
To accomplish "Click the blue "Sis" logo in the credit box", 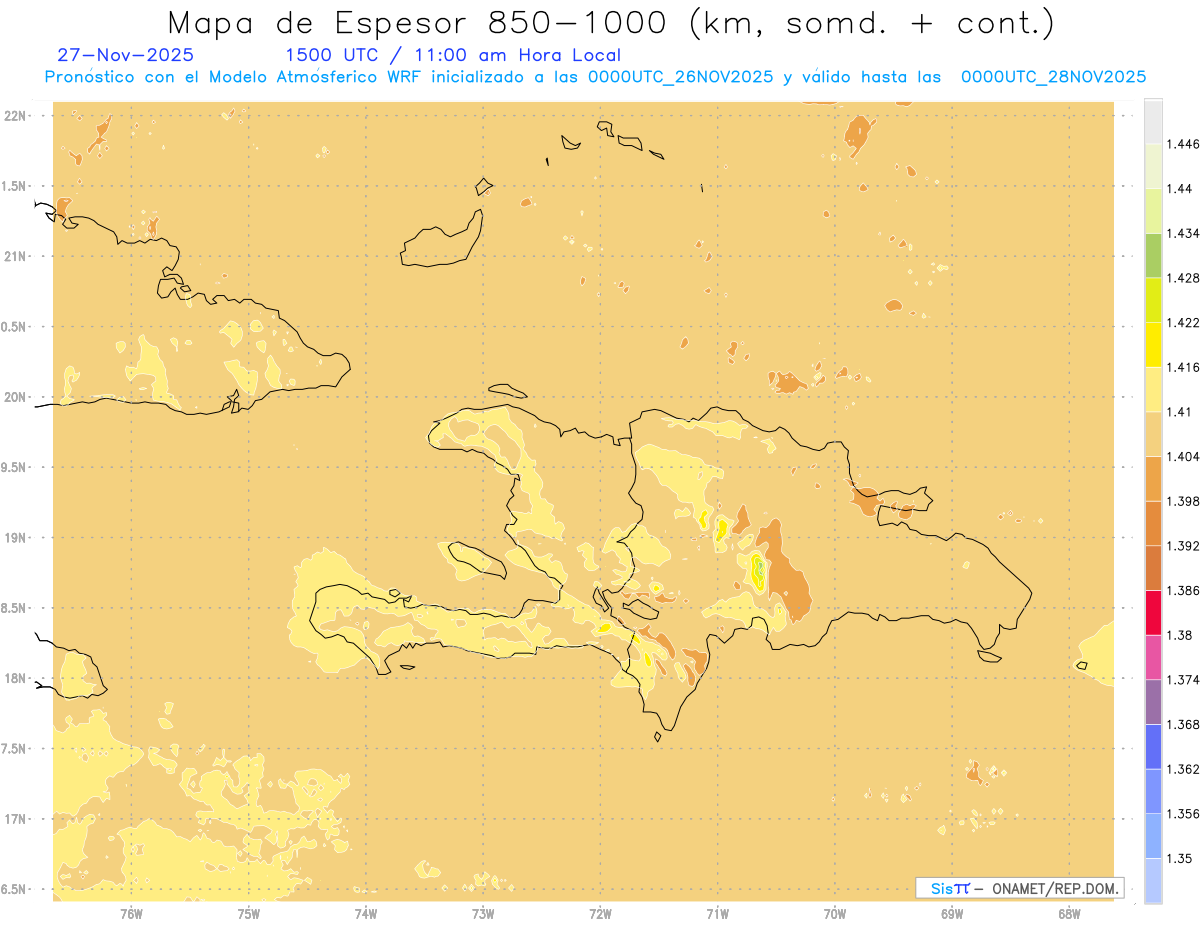I will (x=942, y=888).
